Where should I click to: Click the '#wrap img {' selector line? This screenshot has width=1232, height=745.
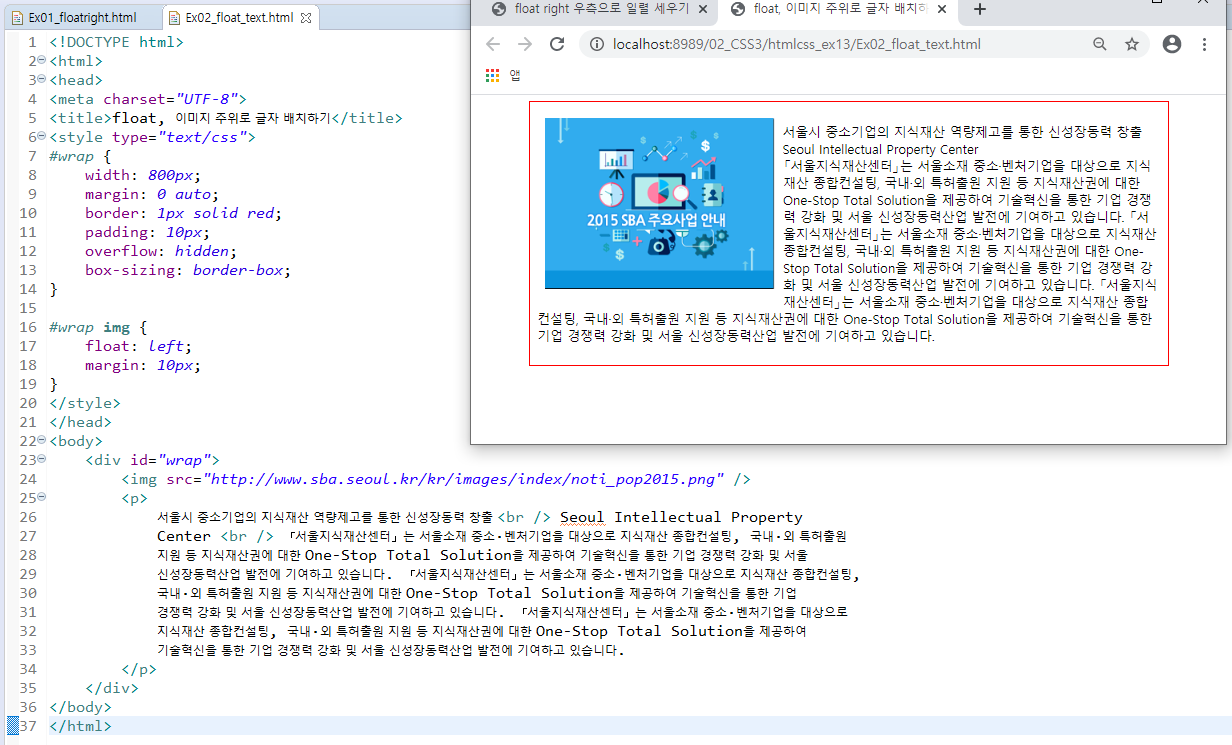(98, 327)
